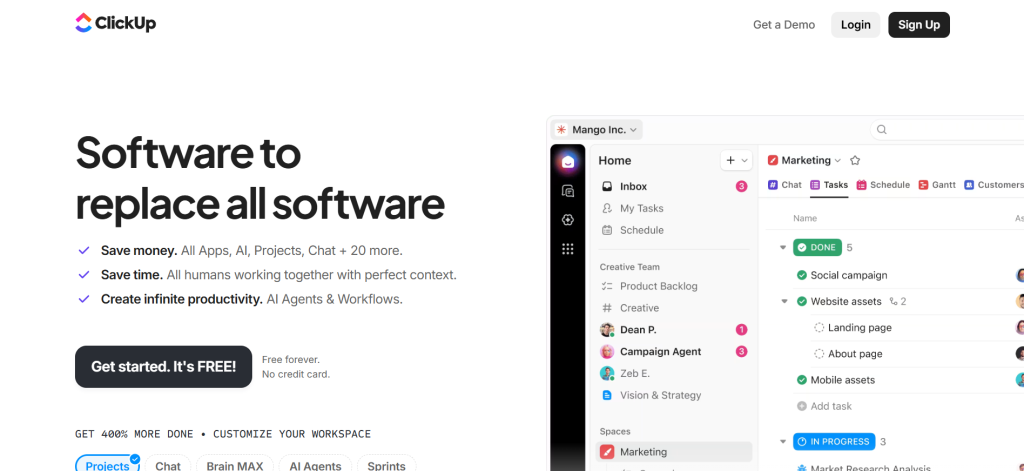Click the Get a Demo link
Image resolution: width=1024 pixels, height=471 pixels.
tap(783, 25)
